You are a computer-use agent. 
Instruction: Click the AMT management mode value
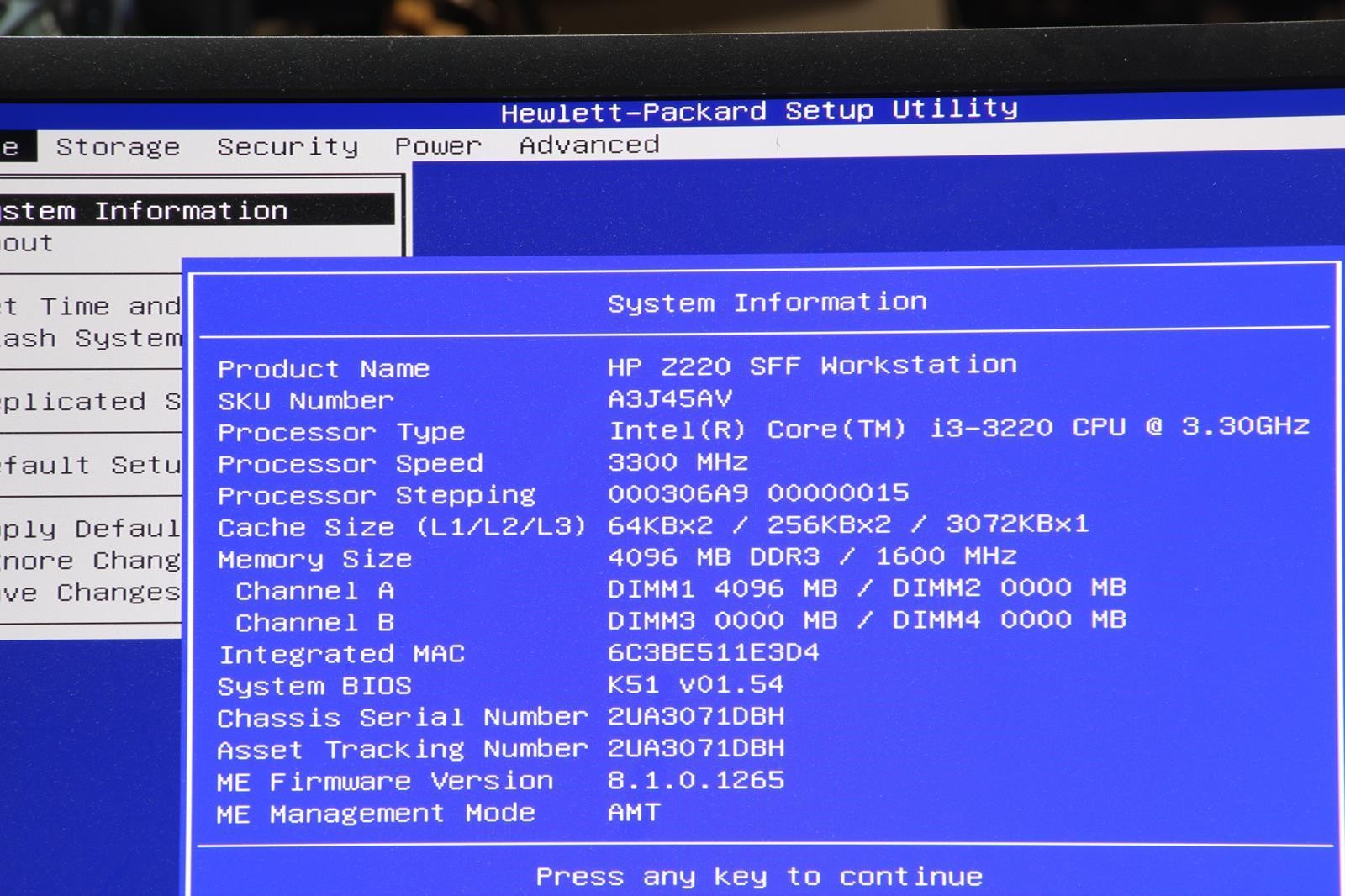635,813
